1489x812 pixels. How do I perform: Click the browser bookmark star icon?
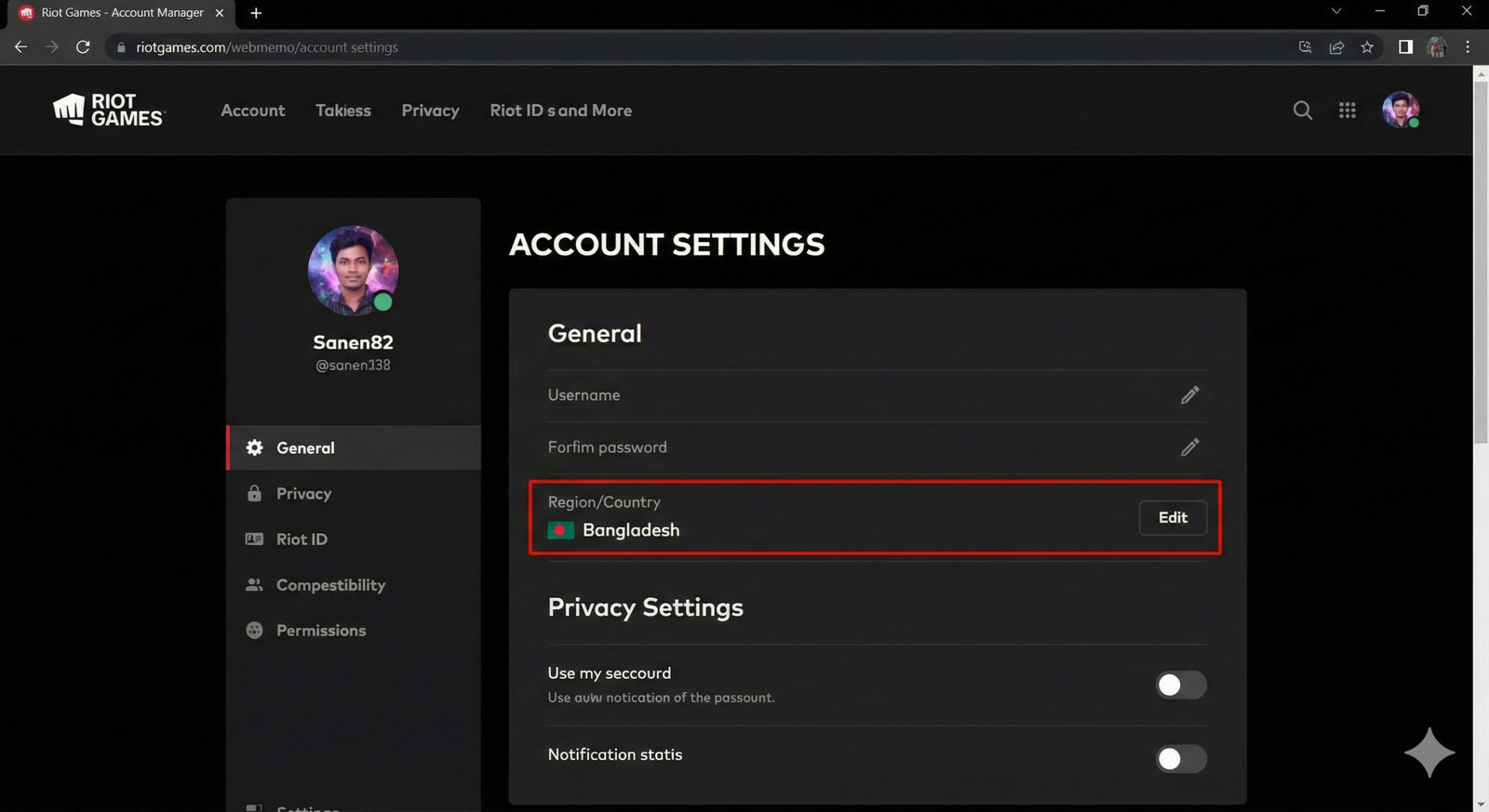coord(1366,47)
